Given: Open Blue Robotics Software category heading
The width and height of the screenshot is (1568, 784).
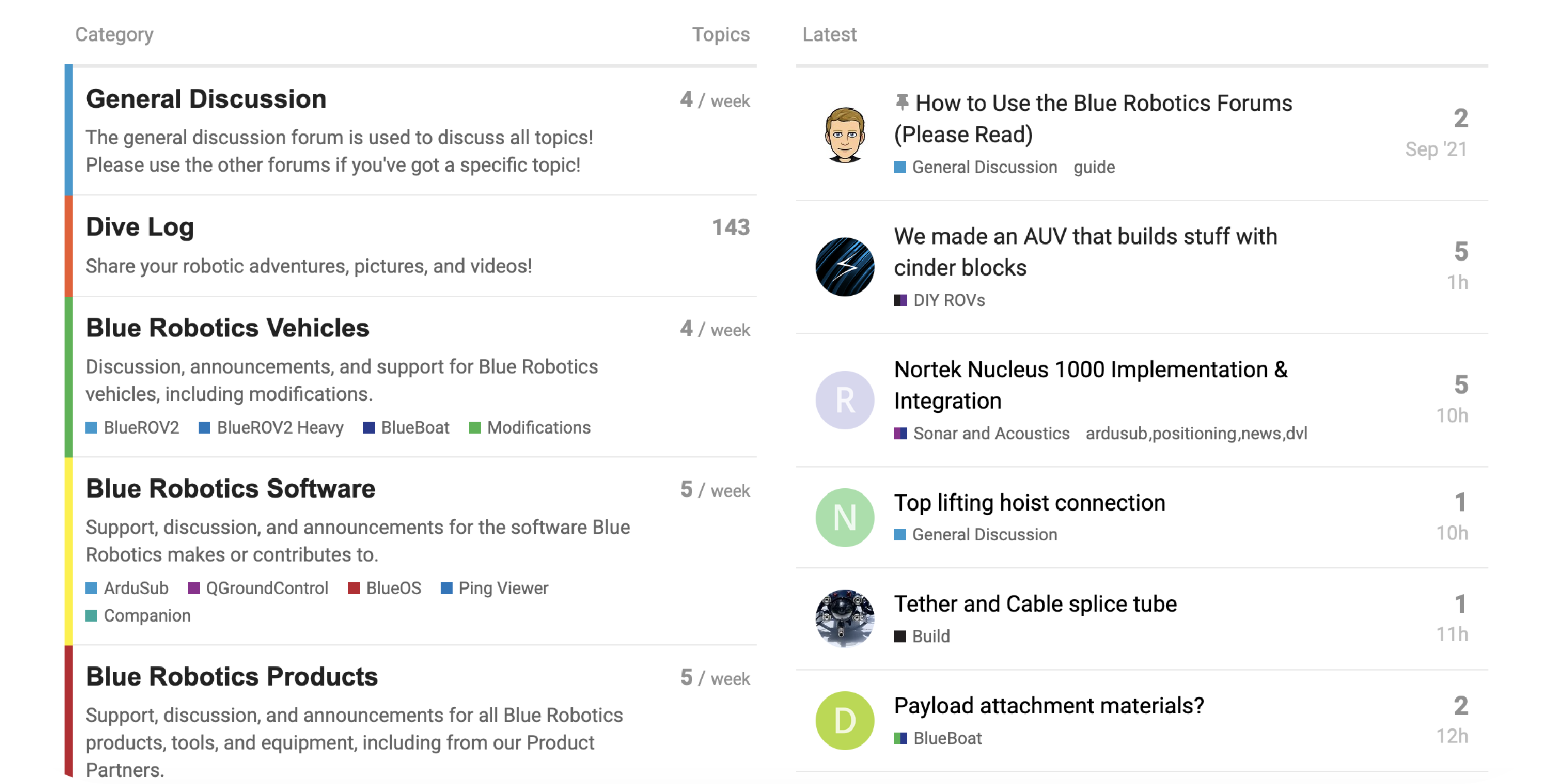Looking at the screenshot, I should (x=231, y=489).
